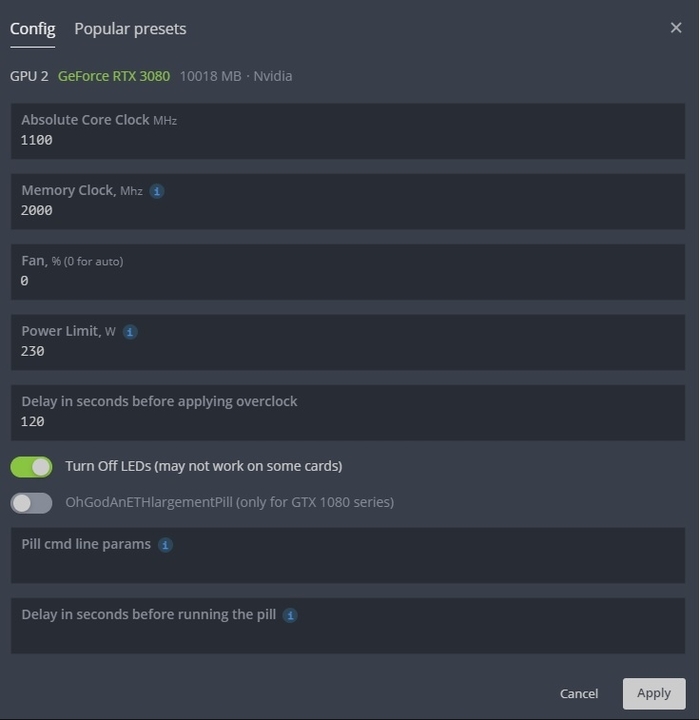
Task: Show info for delay before running pill
Action: [290, 615]
